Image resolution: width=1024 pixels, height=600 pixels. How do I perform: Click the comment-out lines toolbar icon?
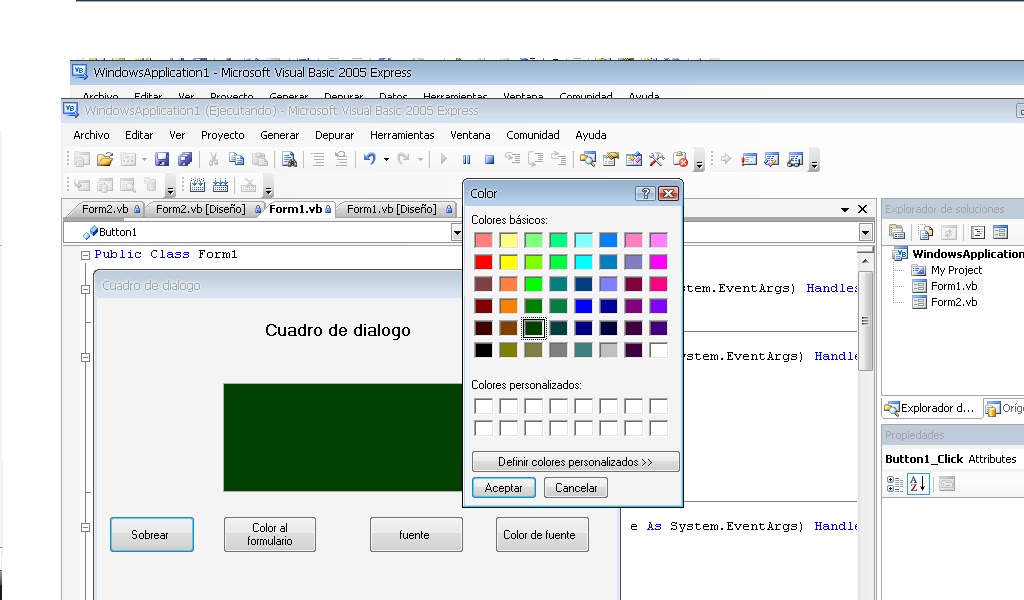coord(318,159)
